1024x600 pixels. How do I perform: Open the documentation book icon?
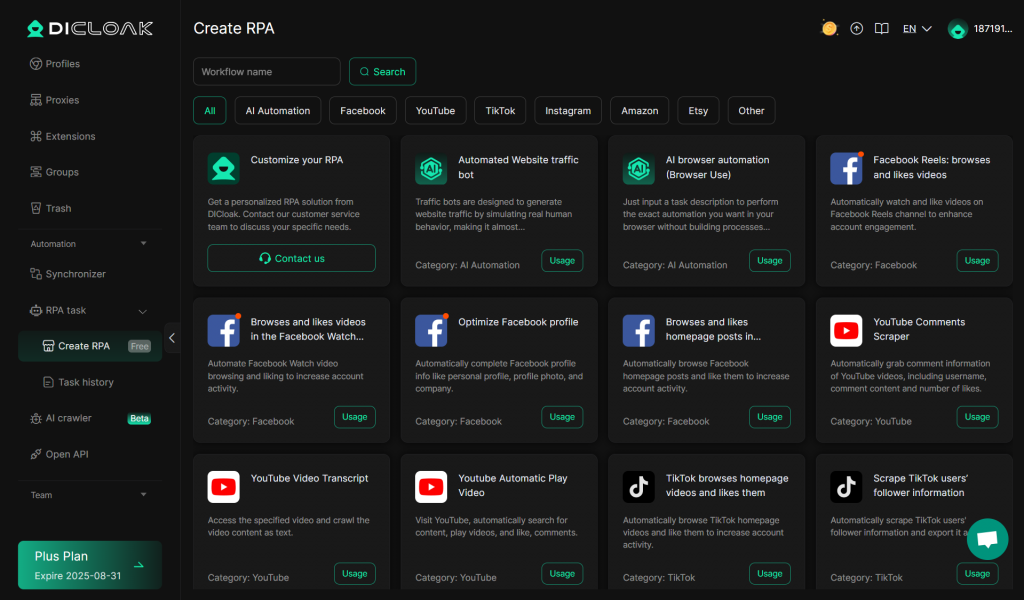[x=882, y=29]
